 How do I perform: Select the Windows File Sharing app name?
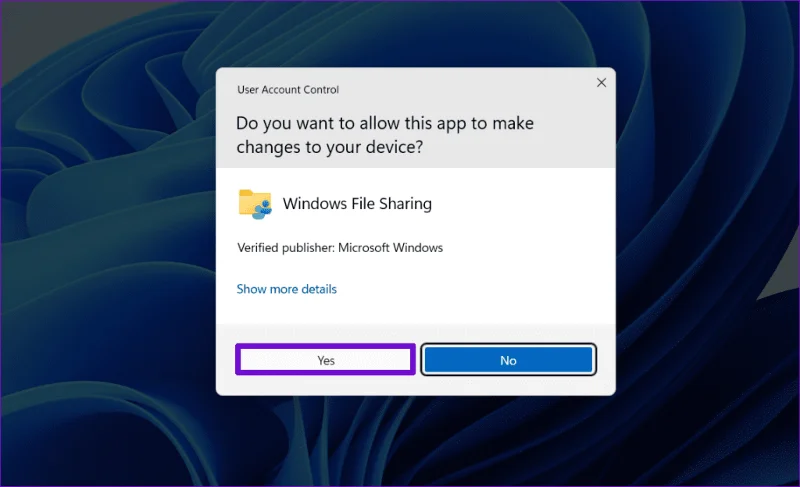tap(357, 203)
